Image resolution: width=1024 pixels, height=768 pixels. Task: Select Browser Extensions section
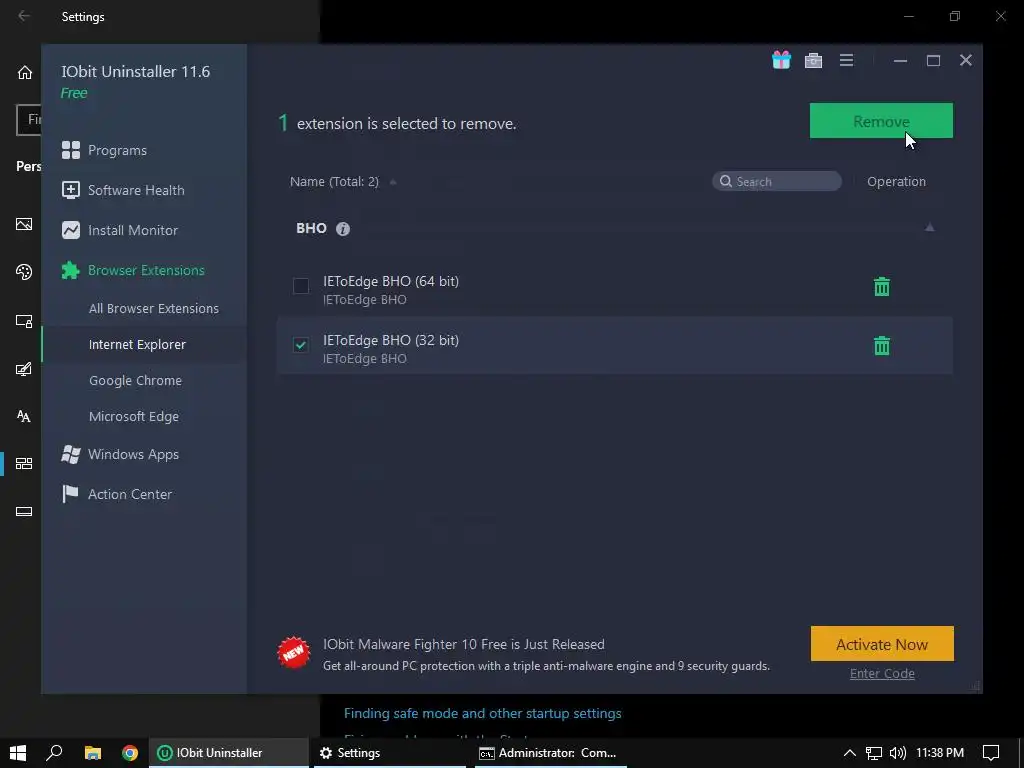pyautogui.click(x=133, y=270)
